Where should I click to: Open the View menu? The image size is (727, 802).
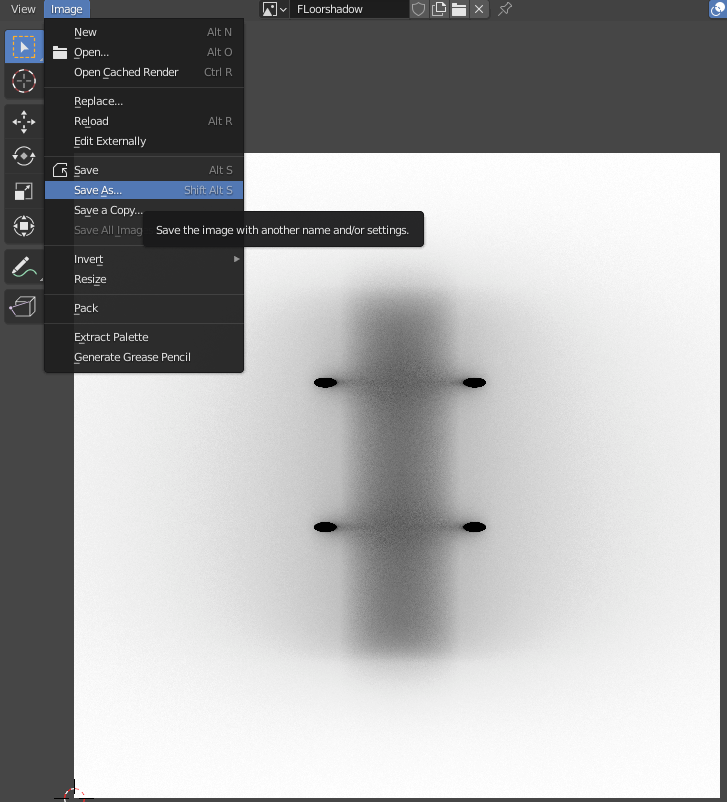[23, 9]
